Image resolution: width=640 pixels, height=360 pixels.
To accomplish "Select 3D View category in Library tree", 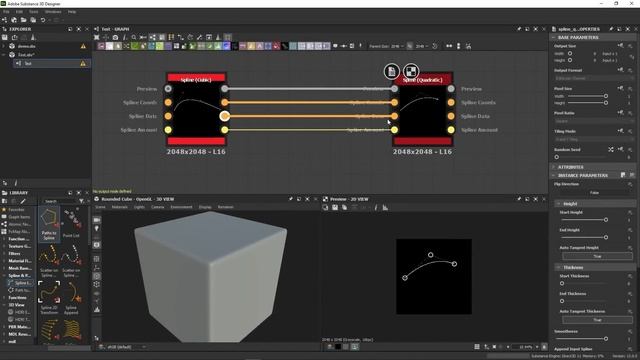I will click(16, 305).
